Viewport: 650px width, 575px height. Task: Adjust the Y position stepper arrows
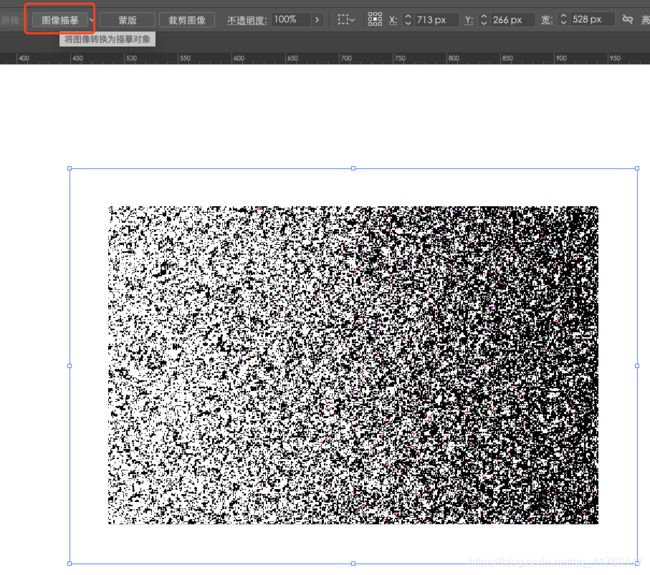[x=484, y=19]
